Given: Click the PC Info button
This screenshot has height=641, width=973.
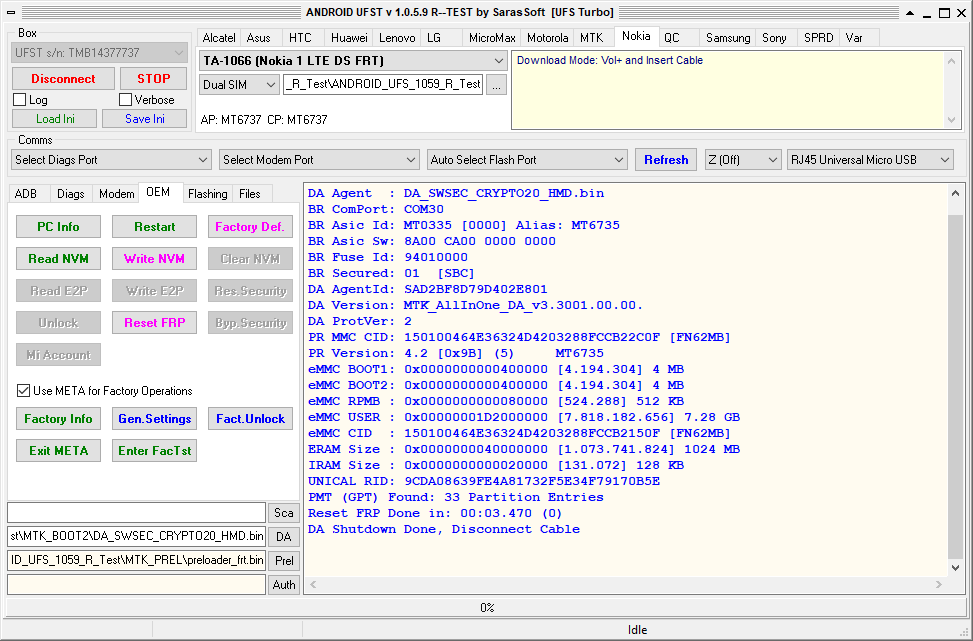Looking at the screenshot, I should click(x=58, y=226).
